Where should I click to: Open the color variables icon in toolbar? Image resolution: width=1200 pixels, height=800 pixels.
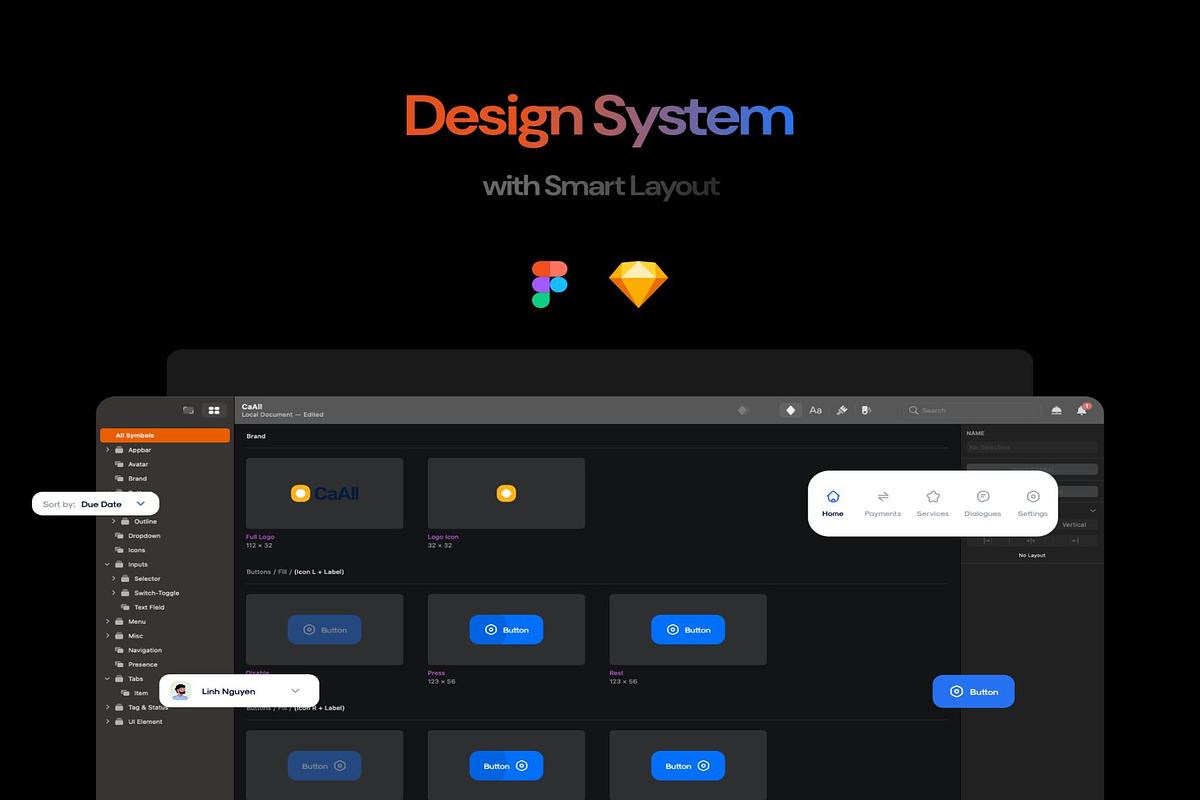coord(866,410)
